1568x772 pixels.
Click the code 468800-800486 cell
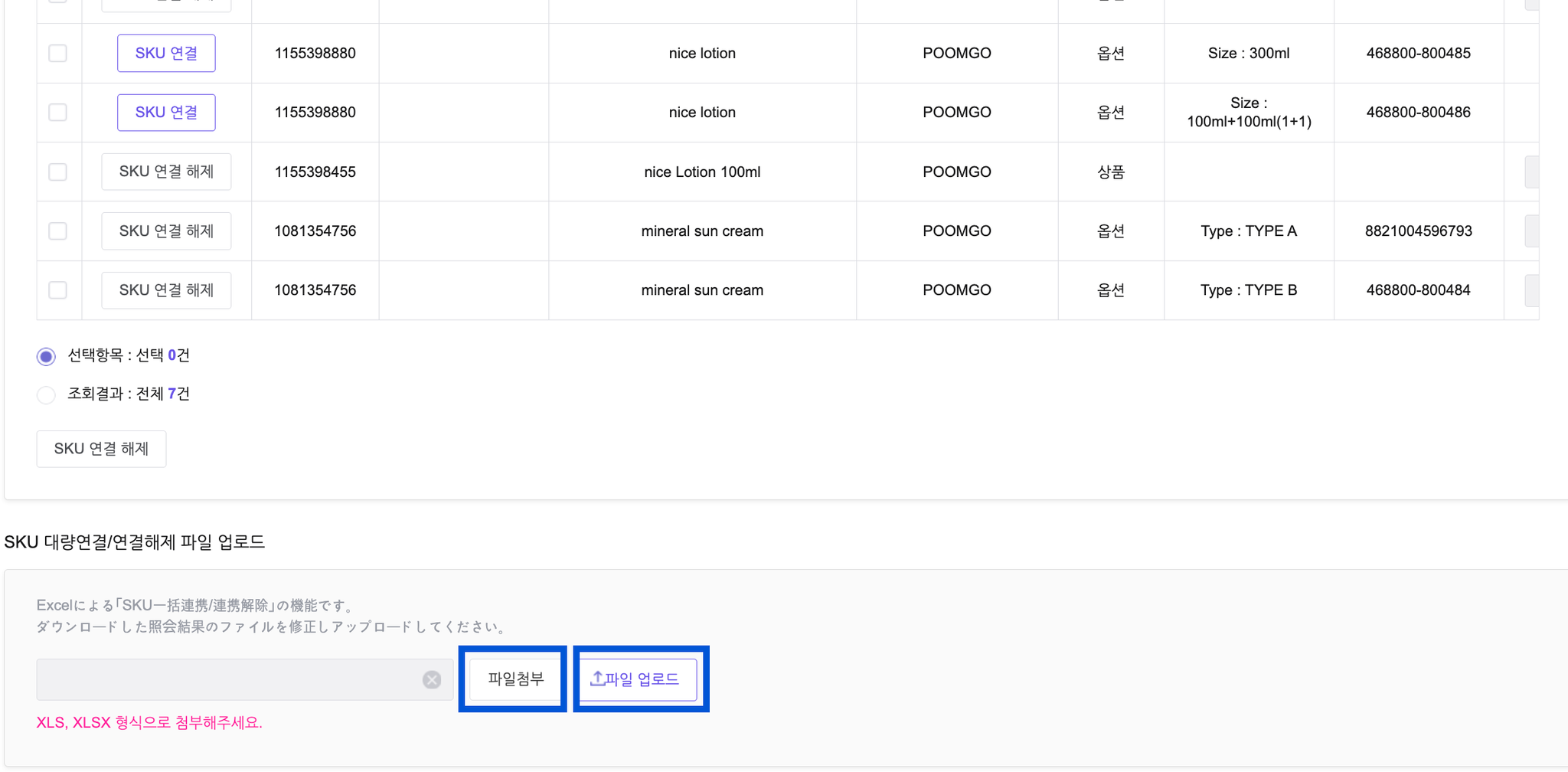[x=1418, y=112]
